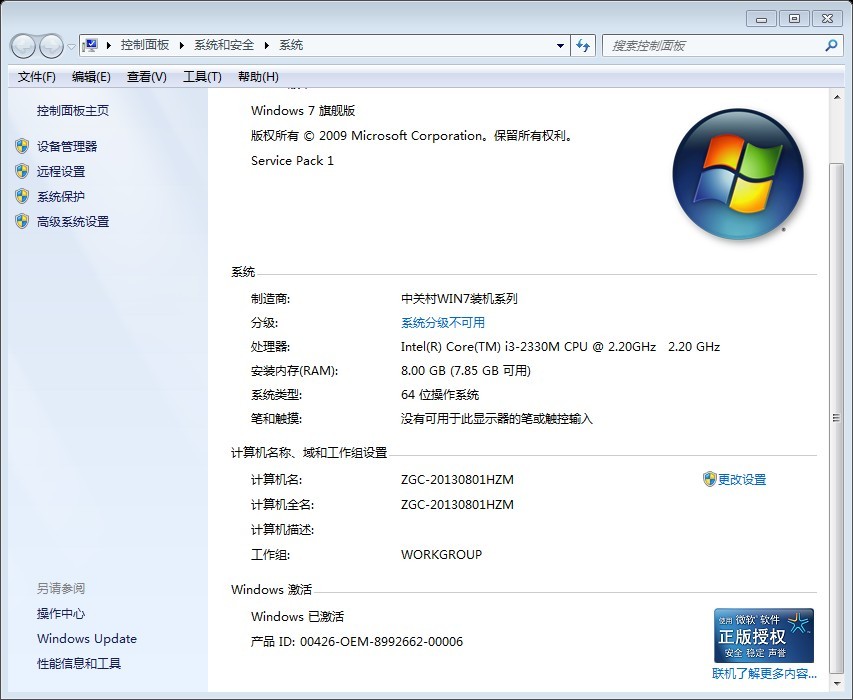
Task: Click the Windows 已激活 status text
Action: click(x=297, y=616)
